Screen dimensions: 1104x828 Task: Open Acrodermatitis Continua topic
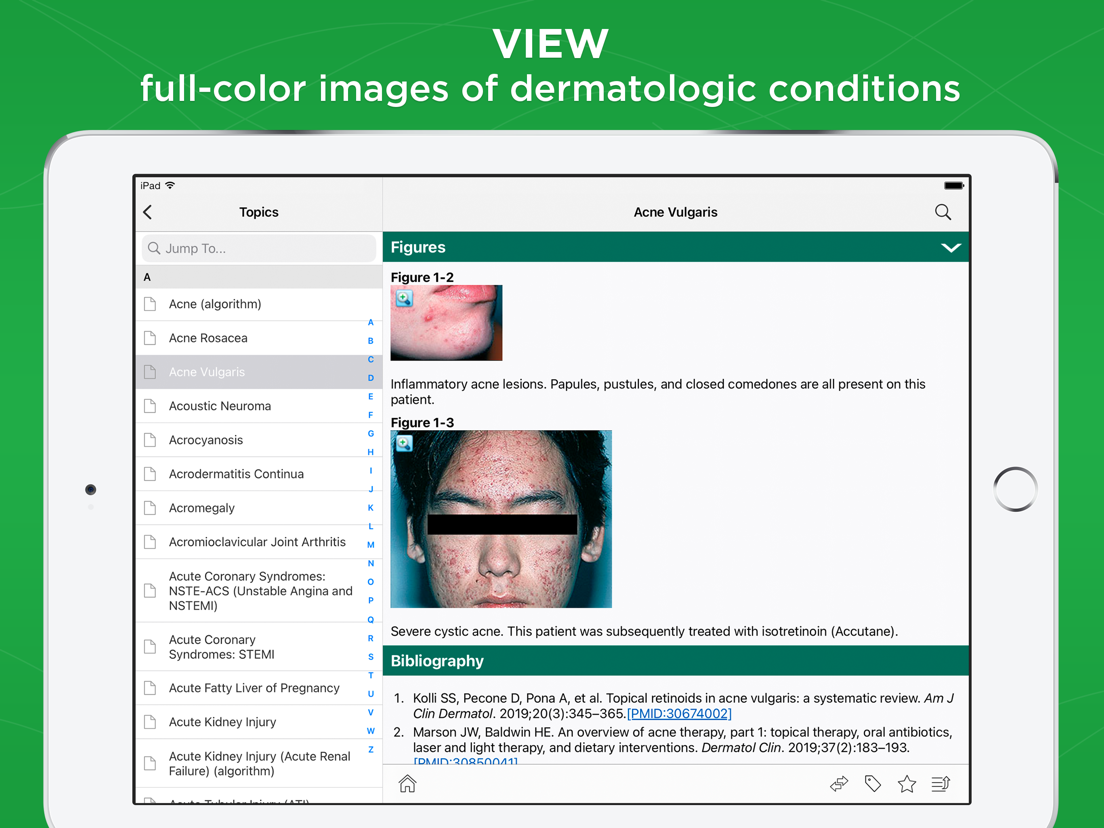pos(258,474)
